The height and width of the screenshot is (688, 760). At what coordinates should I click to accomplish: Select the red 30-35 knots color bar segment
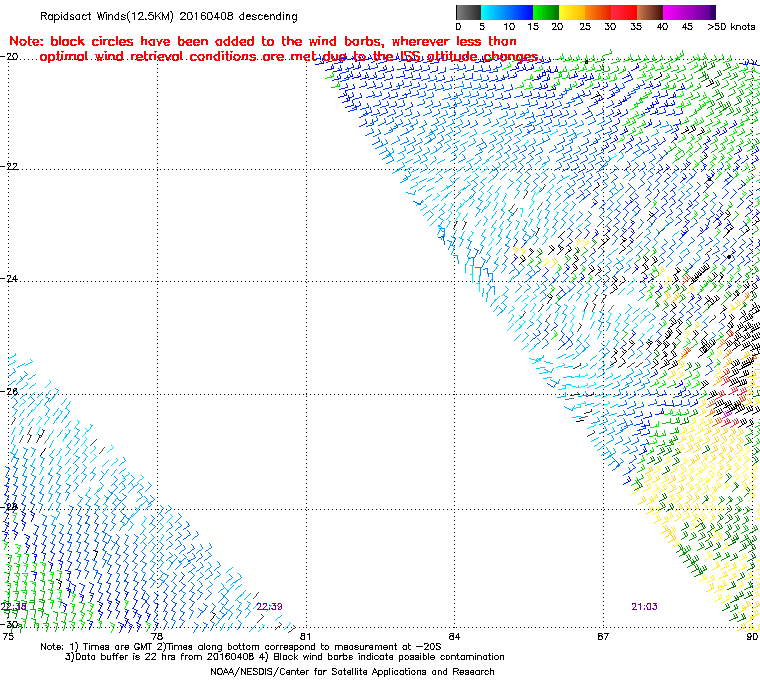624,12
